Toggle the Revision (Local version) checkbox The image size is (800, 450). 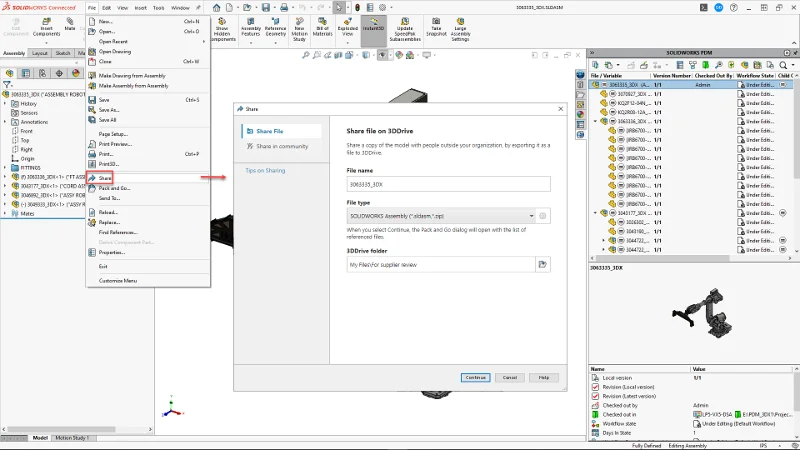pos(595,386)
